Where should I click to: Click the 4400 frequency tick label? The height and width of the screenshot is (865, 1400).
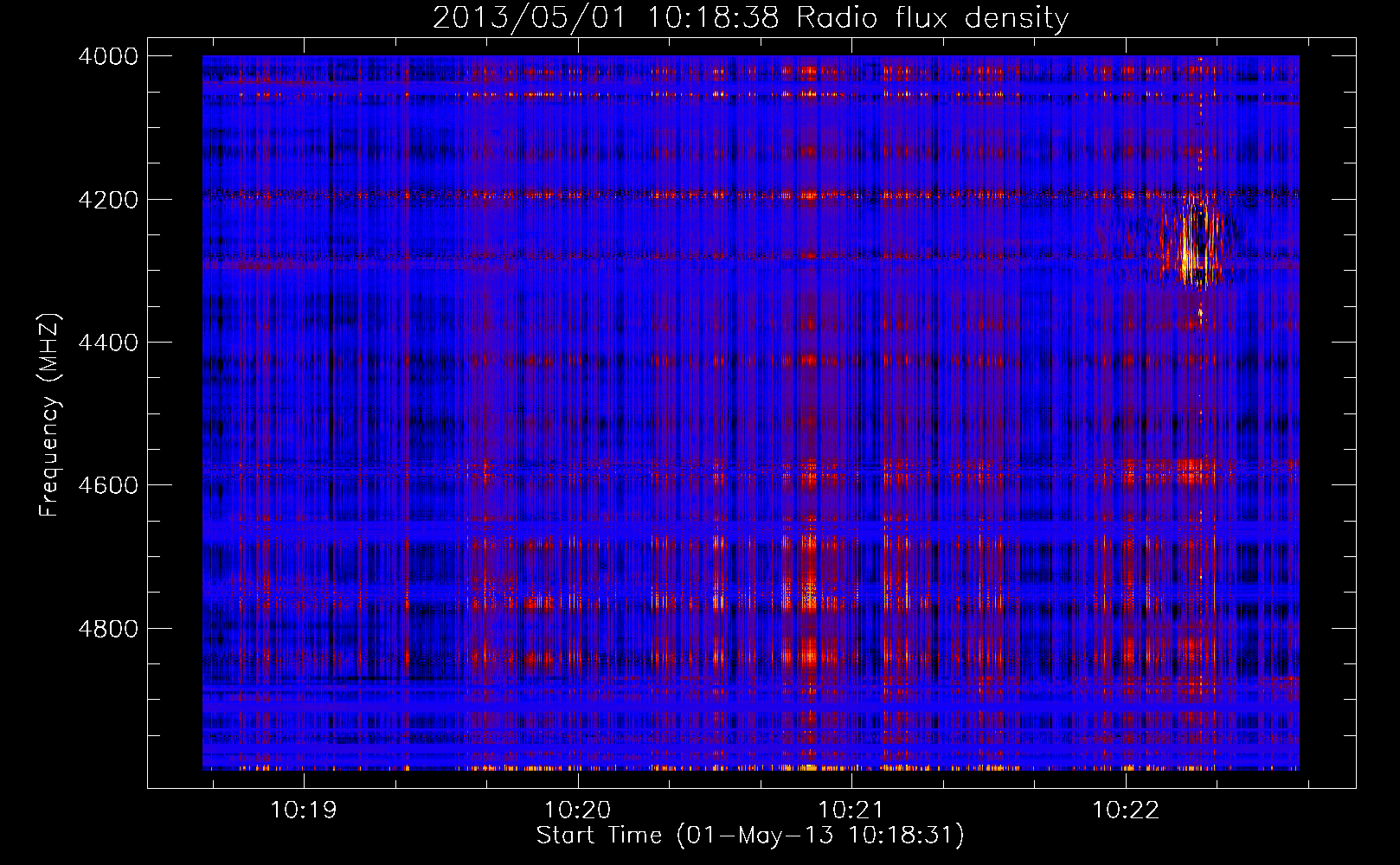pyautogui.click(x=108, y=343)
